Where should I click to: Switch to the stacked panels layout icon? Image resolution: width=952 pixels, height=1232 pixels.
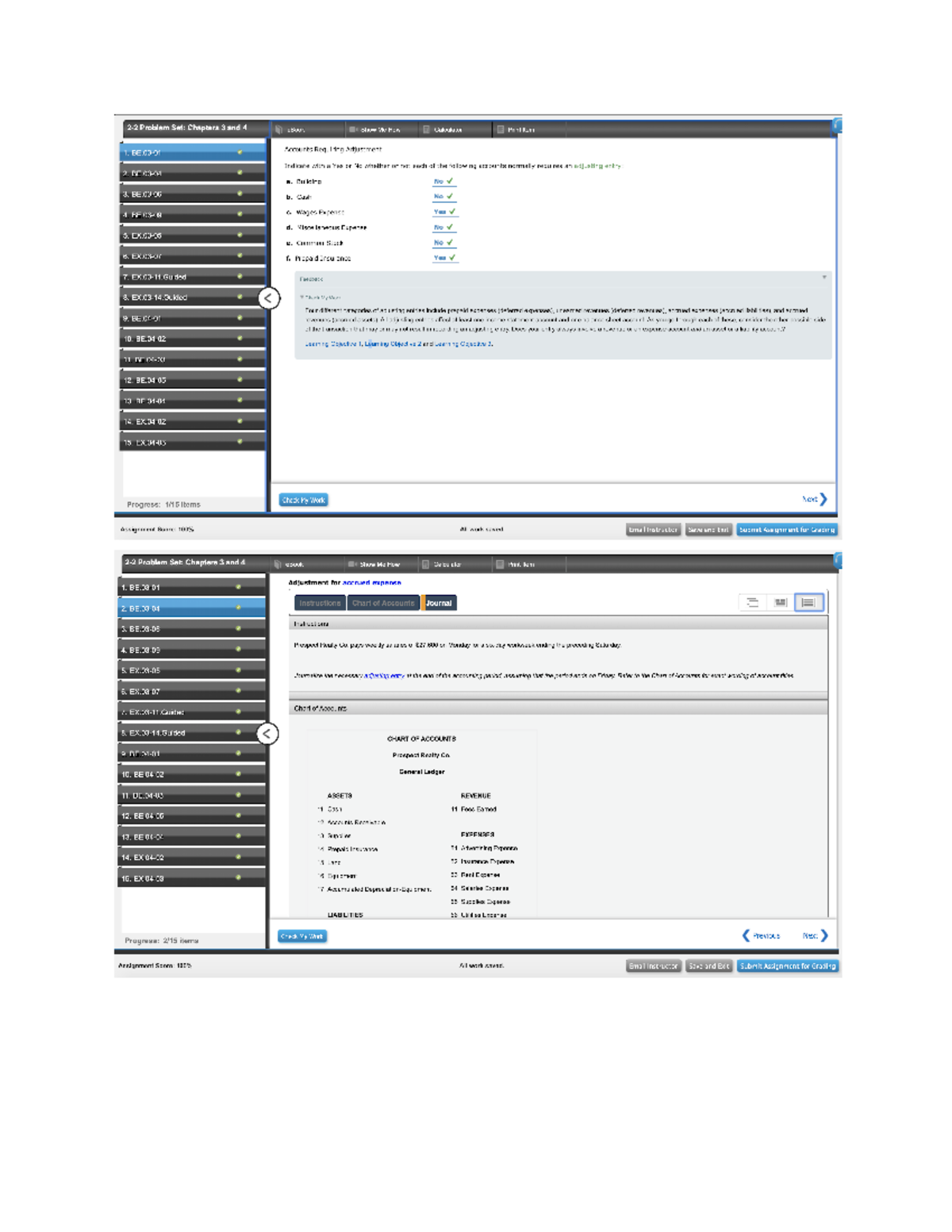click(753, 603)
